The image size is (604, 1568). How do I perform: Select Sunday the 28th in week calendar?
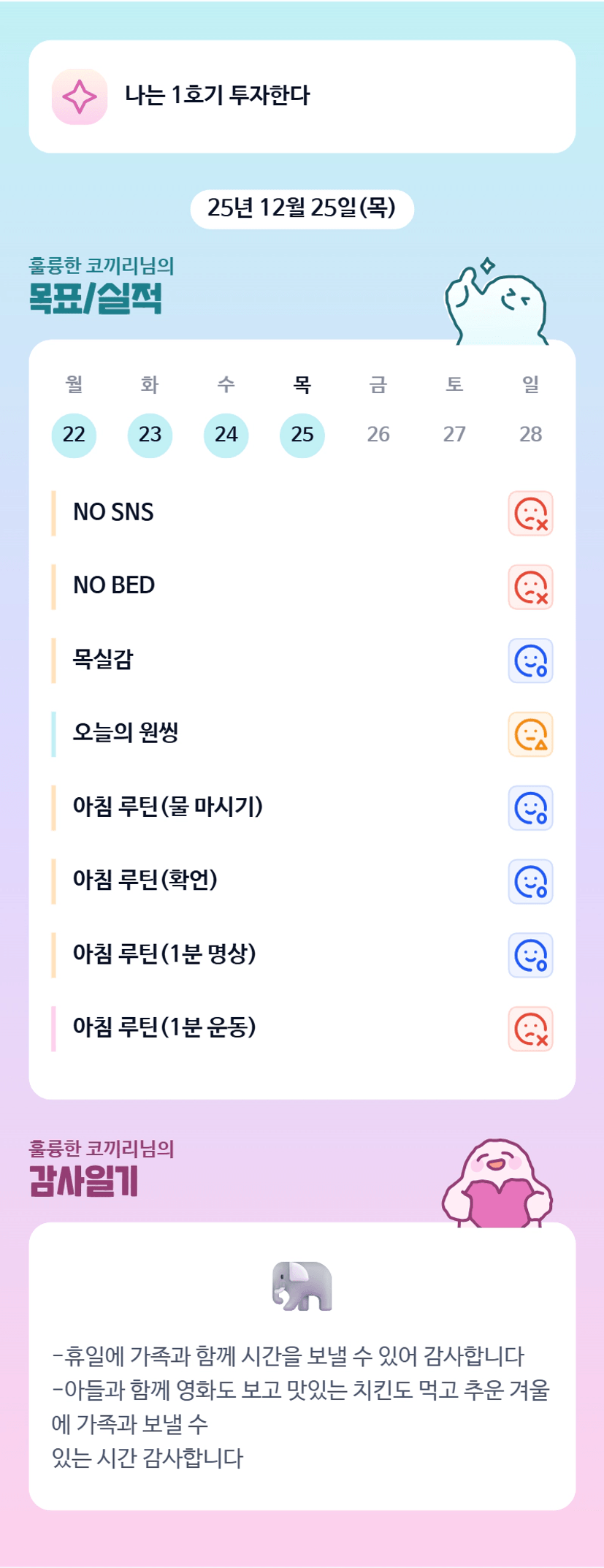pos(530,435)
